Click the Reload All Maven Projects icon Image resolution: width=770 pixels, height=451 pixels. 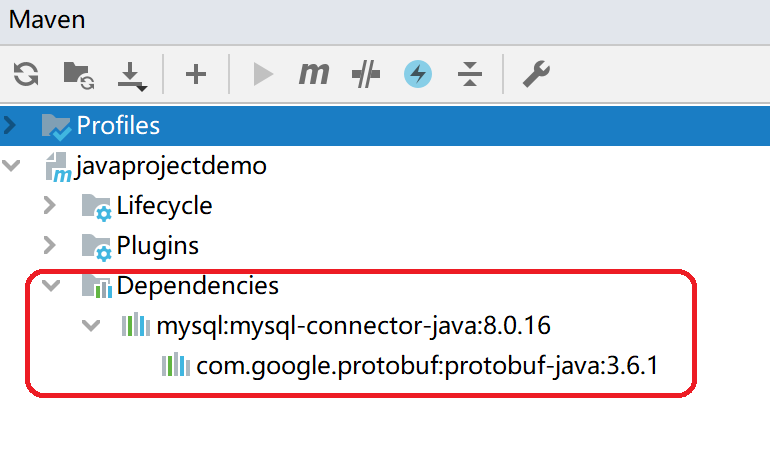pos(26,73)
